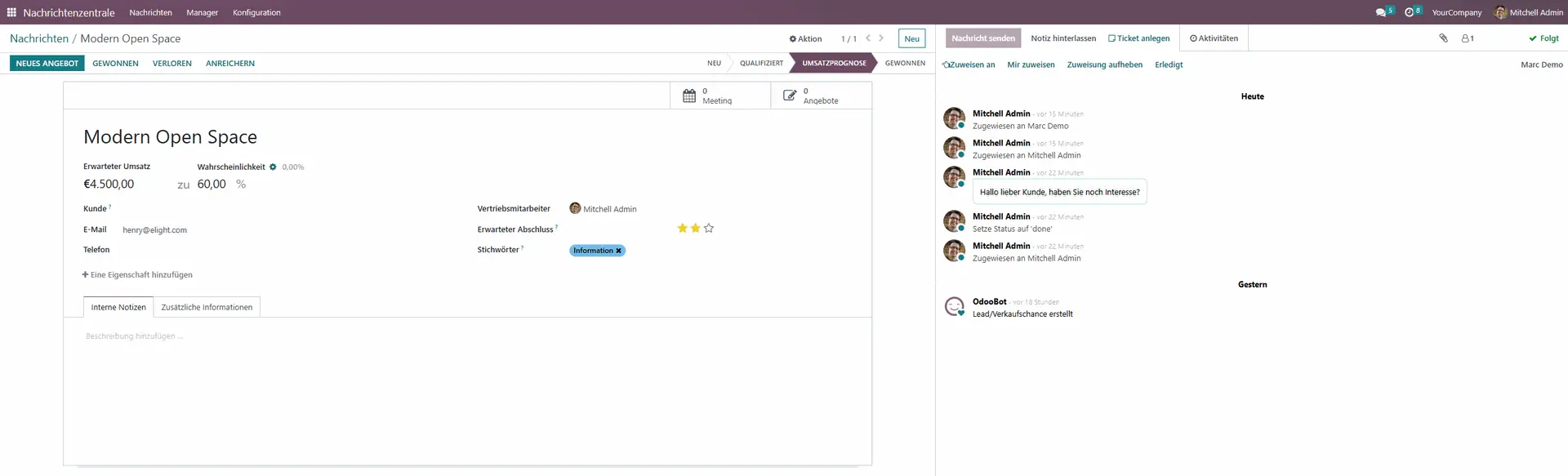Switch to the Interne Notizen tab
This screenshot has height=476, width=1568.
click(x=118, y=307)
